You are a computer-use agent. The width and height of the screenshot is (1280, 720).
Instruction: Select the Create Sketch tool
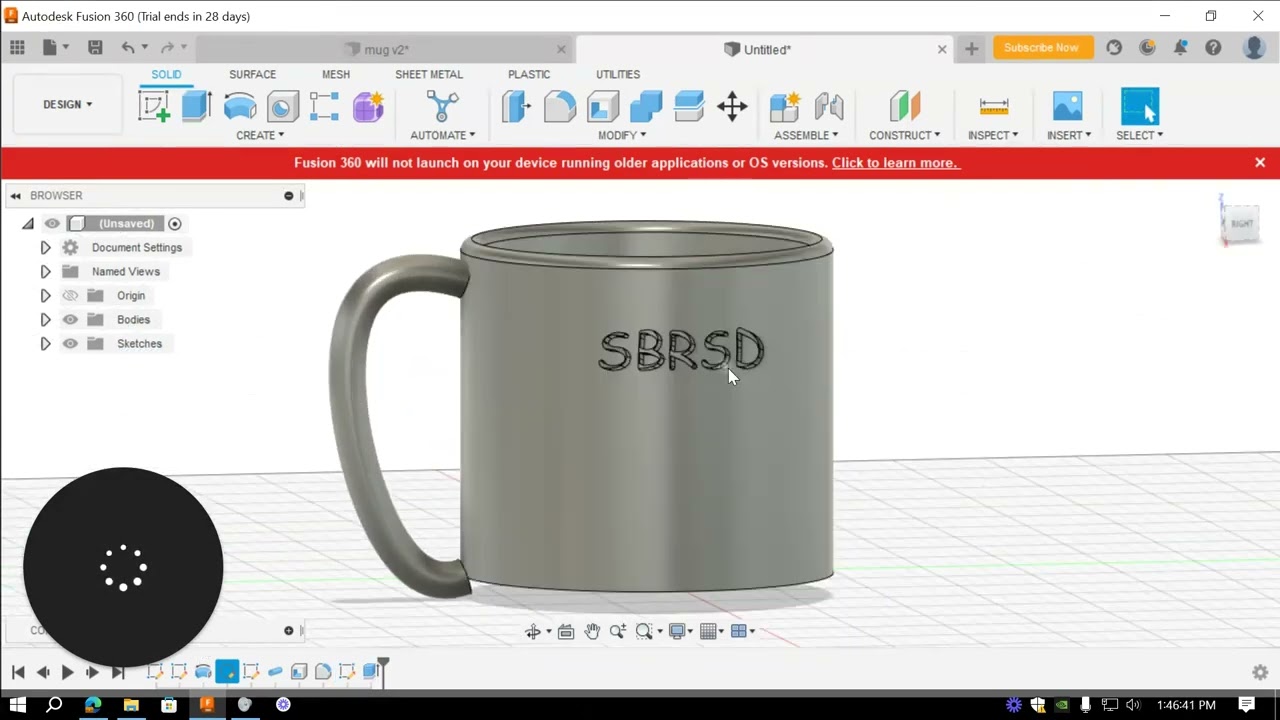154,106
